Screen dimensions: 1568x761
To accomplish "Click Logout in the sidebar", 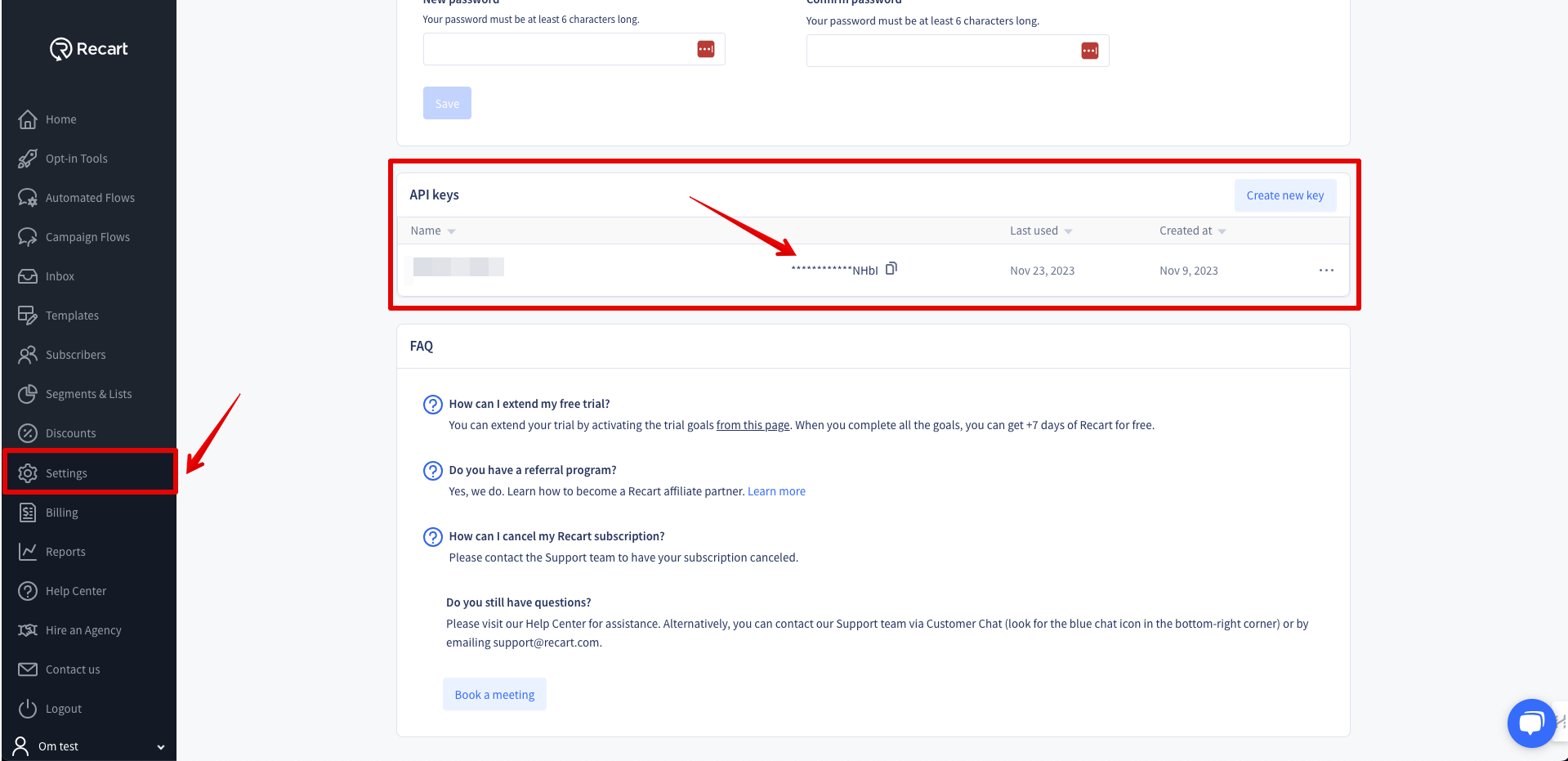I will [64, 709].
